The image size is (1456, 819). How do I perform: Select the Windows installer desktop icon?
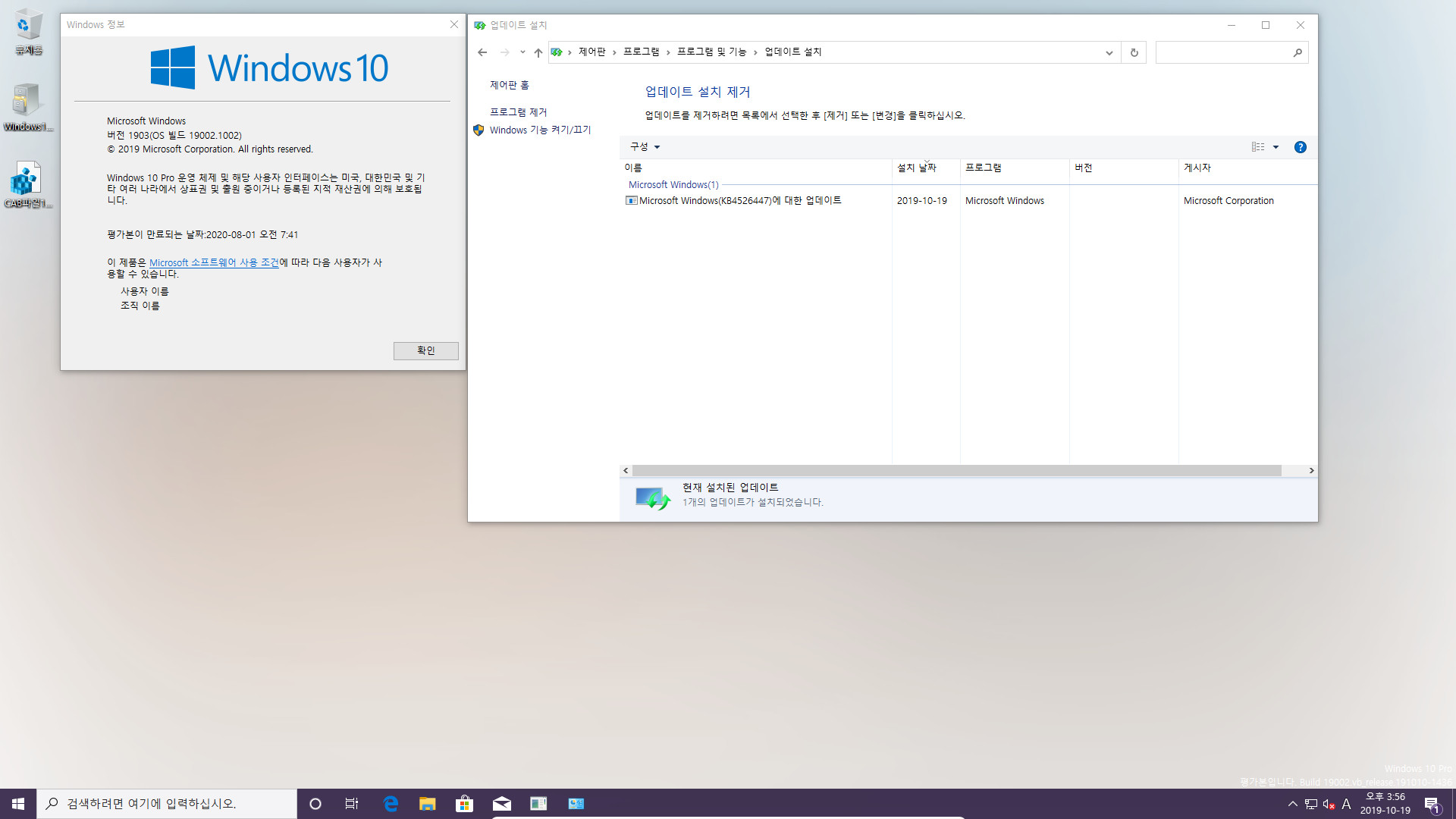point(28,108)
